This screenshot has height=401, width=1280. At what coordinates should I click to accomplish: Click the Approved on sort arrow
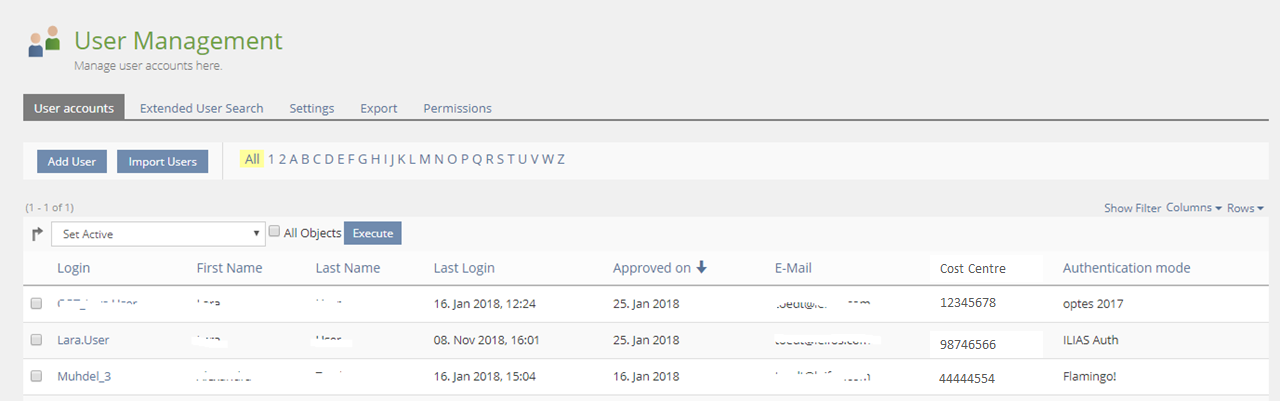coord(702,267)
